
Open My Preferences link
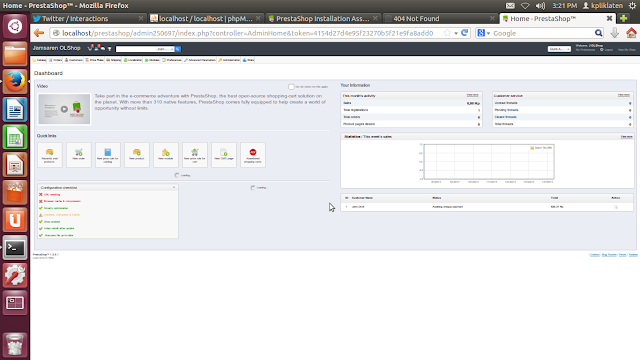click(x=585, y=50)
